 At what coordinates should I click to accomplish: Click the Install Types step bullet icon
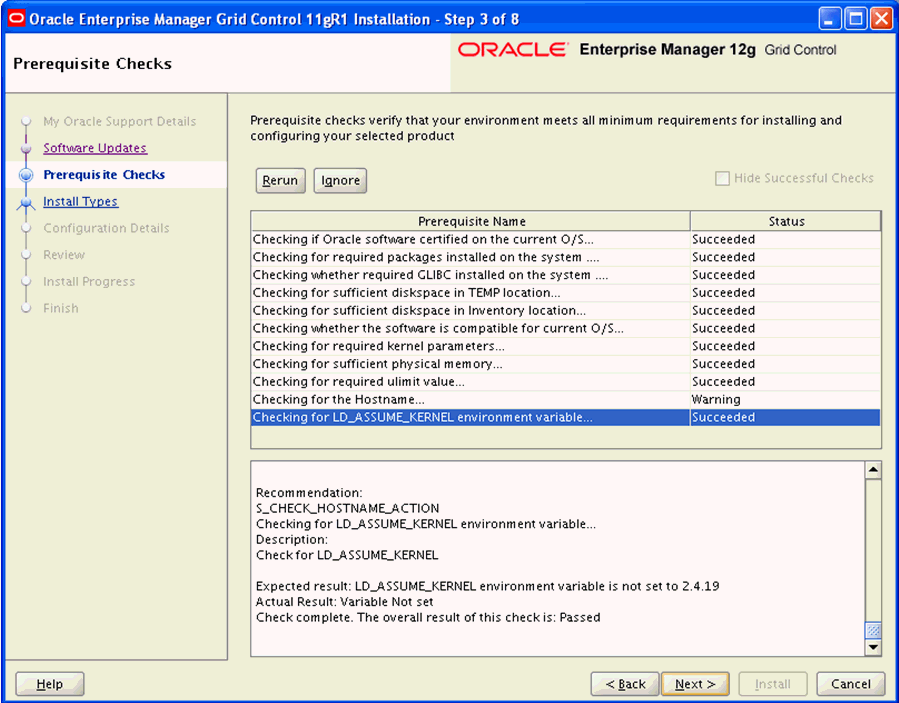[26, 202]
